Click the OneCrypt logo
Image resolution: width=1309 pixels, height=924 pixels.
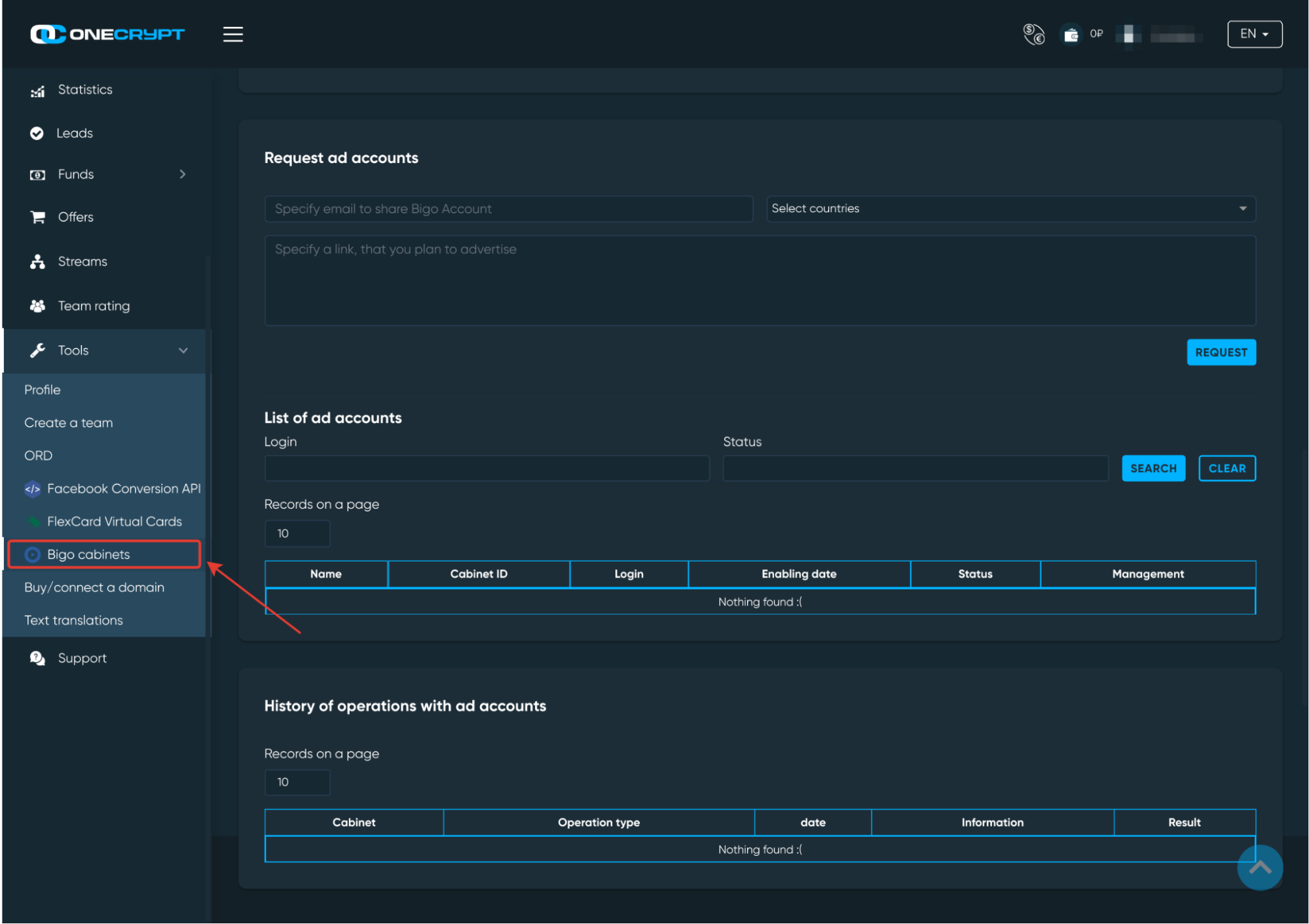107,34
